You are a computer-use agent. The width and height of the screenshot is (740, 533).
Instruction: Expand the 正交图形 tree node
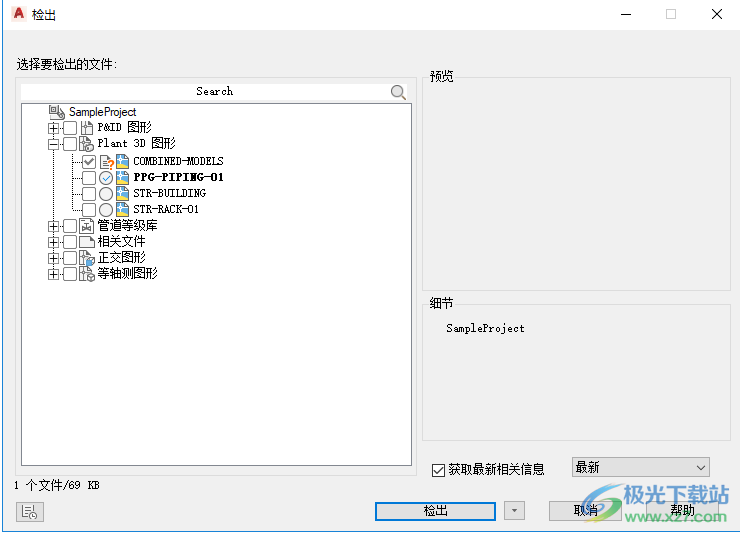tap(53, 258)
